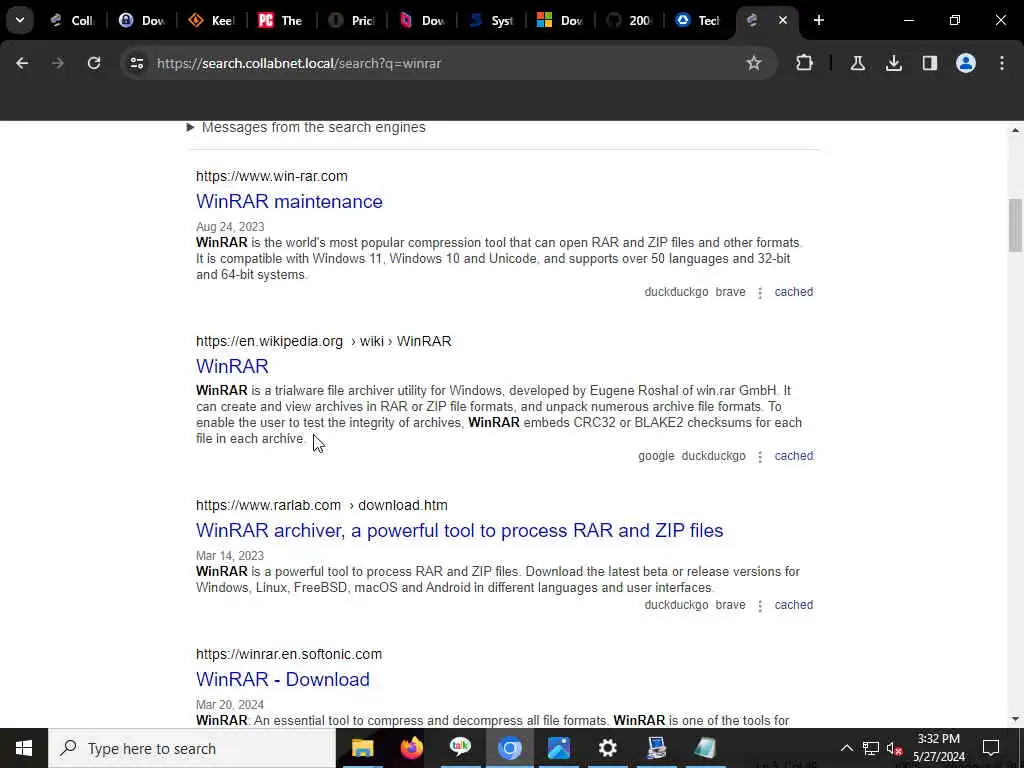
Task: Open the 'WinRAR maintenance' result
Action: point(289,201)
